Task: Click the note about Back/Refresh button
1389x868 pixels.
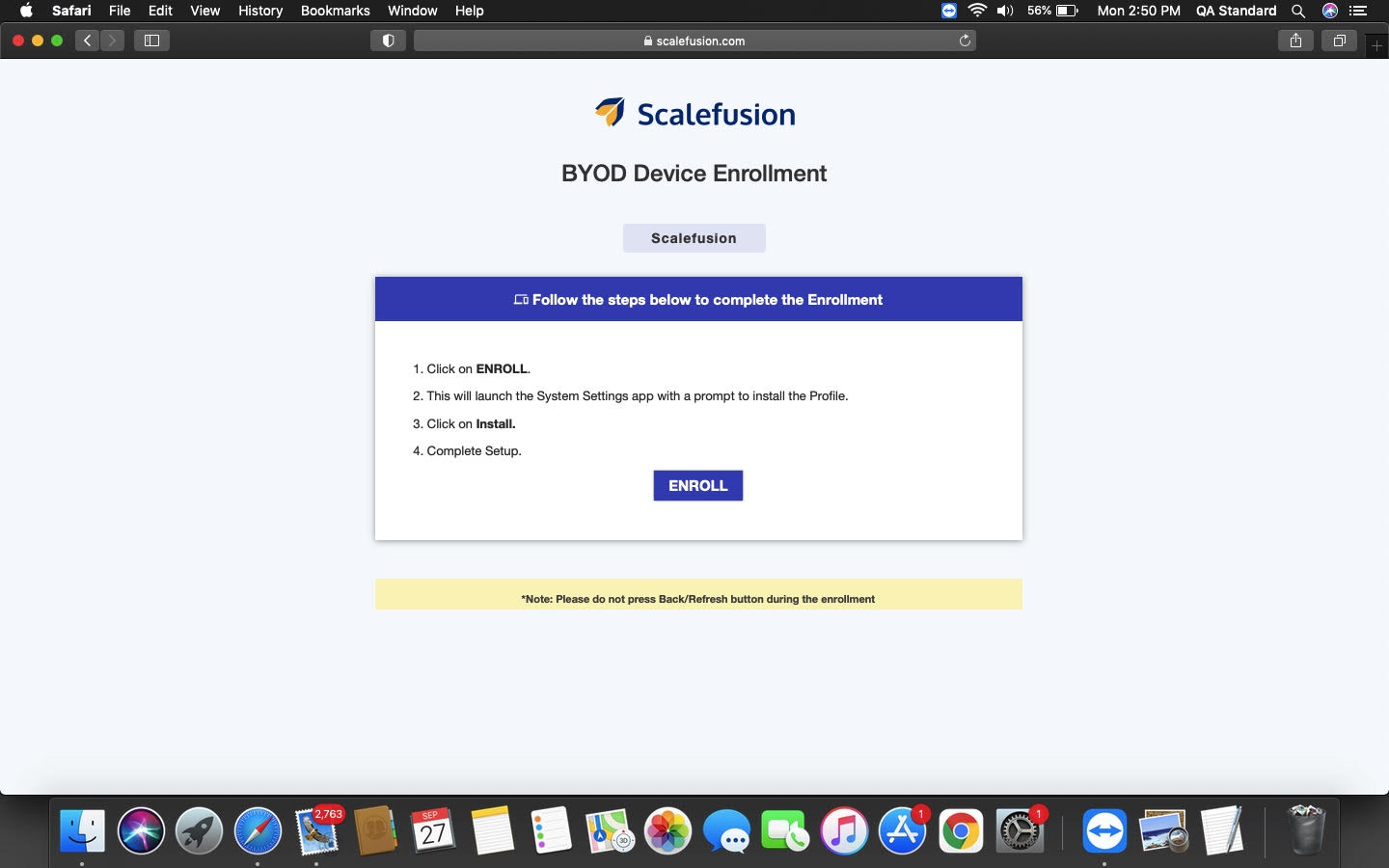Action: pos(698,599)
